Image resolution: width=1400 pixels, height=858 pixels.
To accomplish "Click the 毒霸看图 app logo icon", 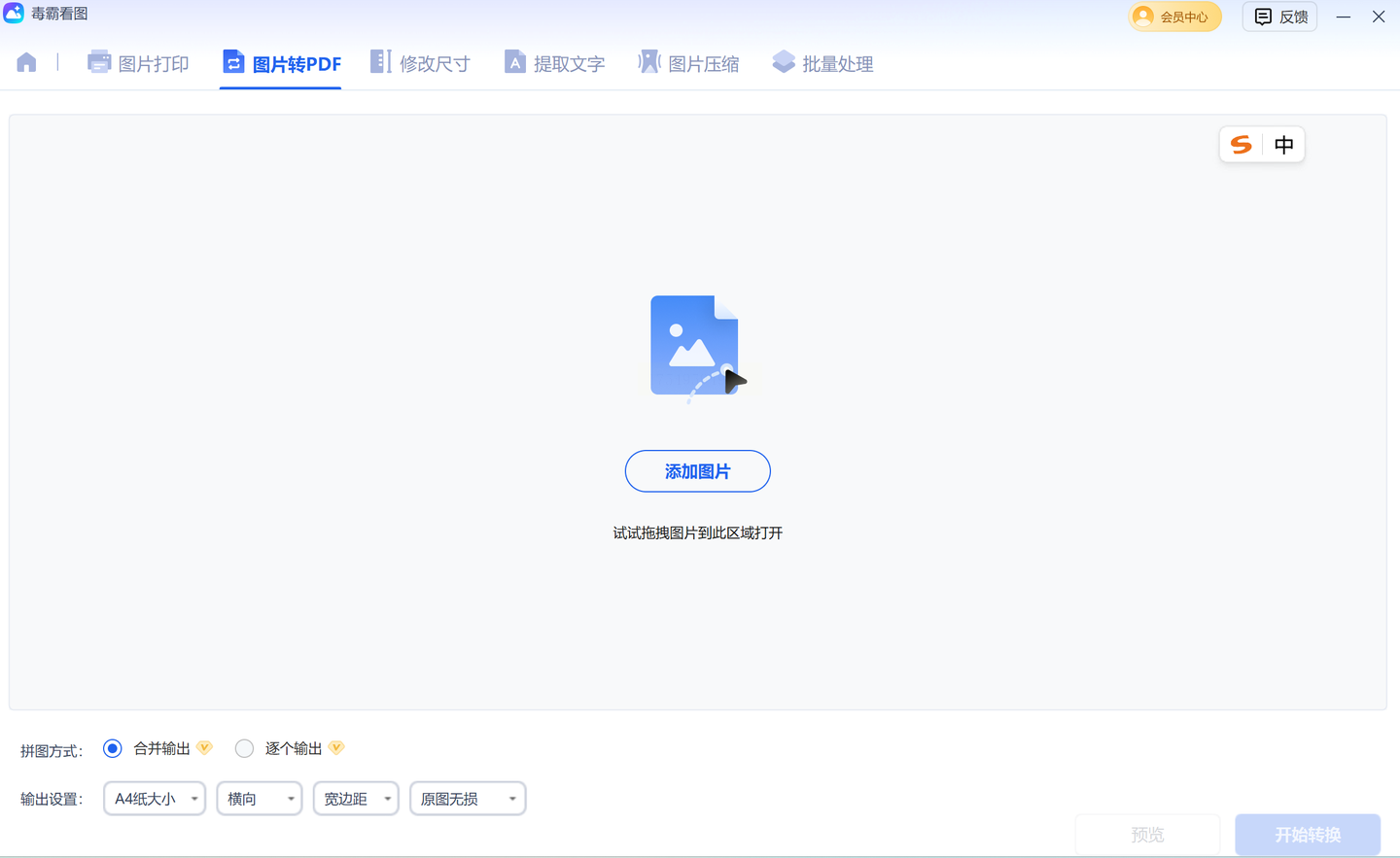I will (x=14, y=14).
